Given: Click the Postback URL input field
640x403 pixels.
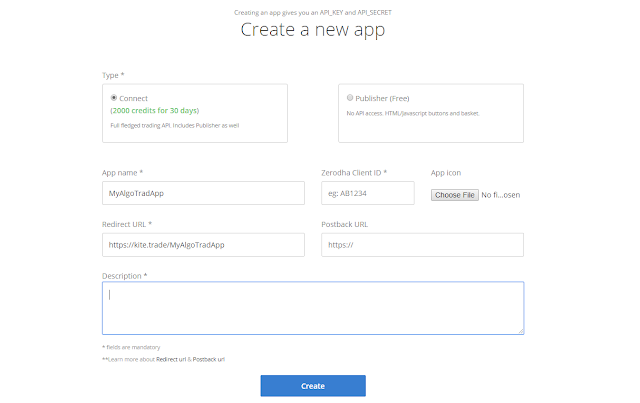Looking at the screenshot, I should pyautogui.click(x=422, y=245).
